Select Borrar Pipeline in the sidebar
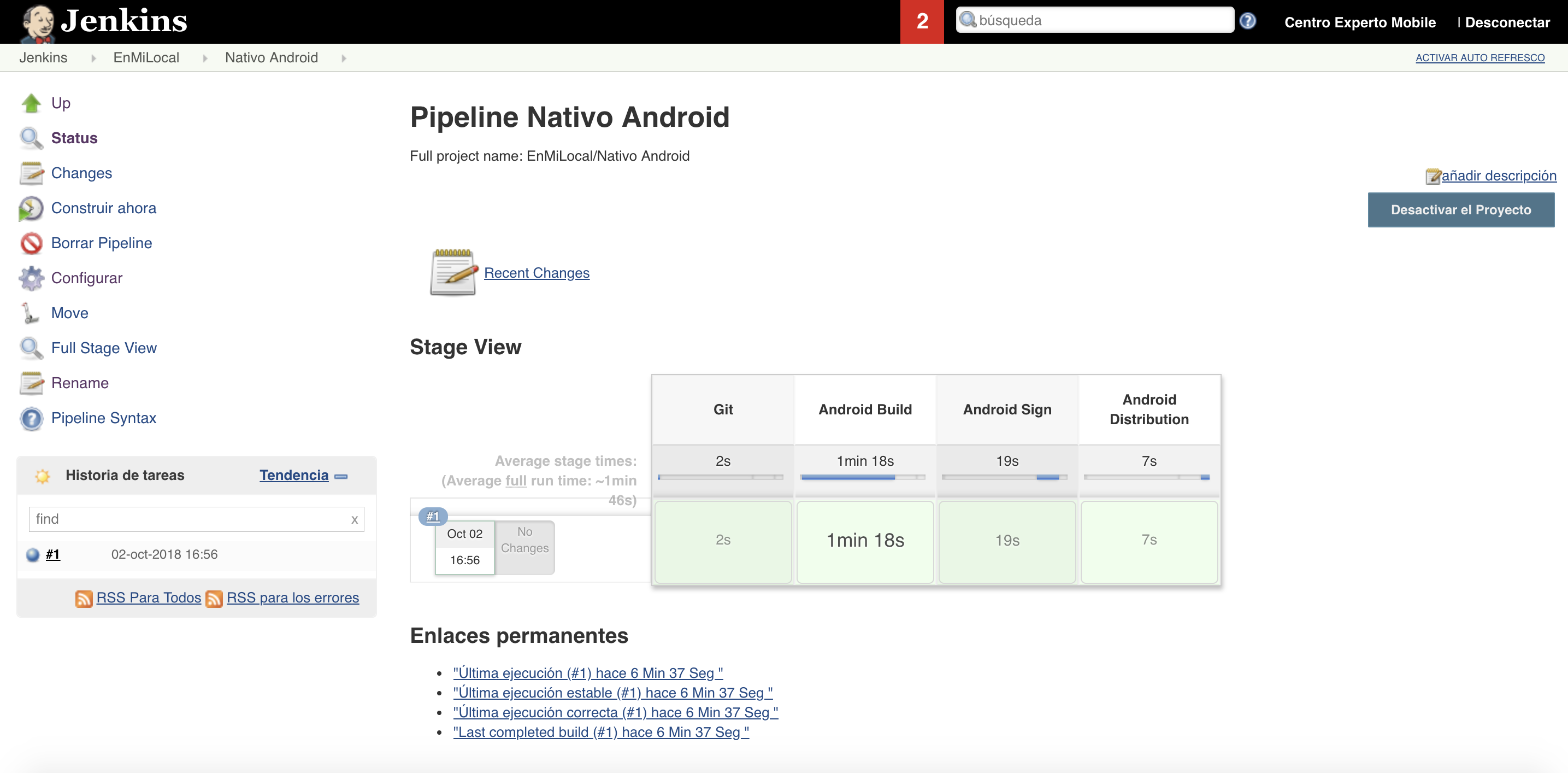The image size is (1568, 773). tap(102, 243)
